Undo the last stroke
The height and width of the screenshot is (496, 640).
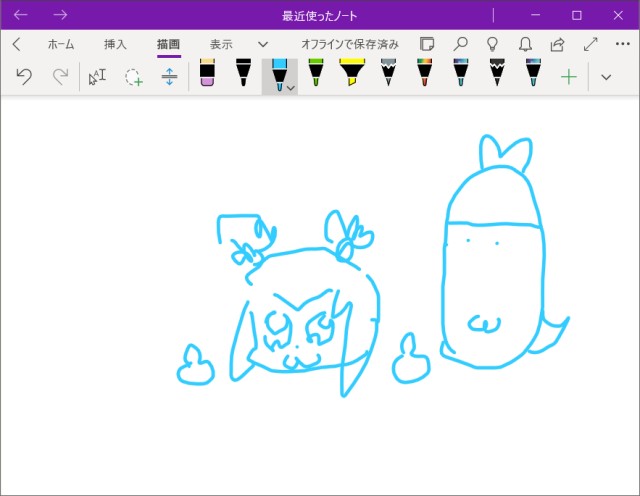25,77
